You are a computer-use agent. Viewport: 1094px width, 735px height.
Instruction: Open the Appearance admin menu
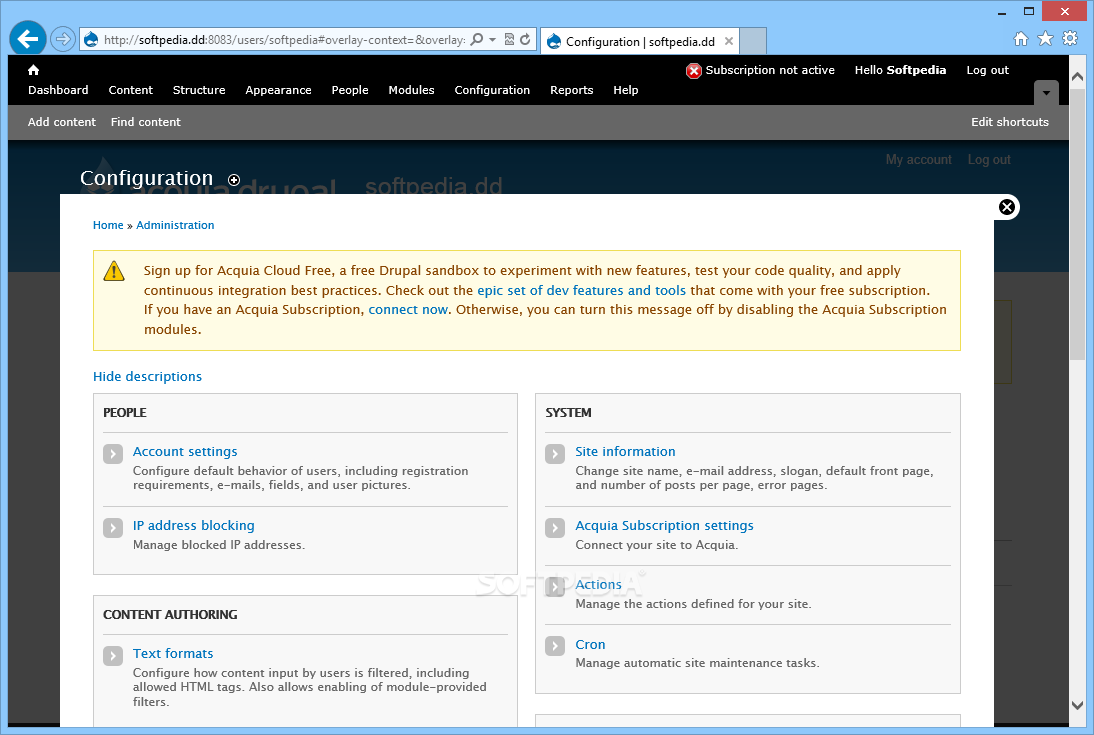tap(278, 90)
